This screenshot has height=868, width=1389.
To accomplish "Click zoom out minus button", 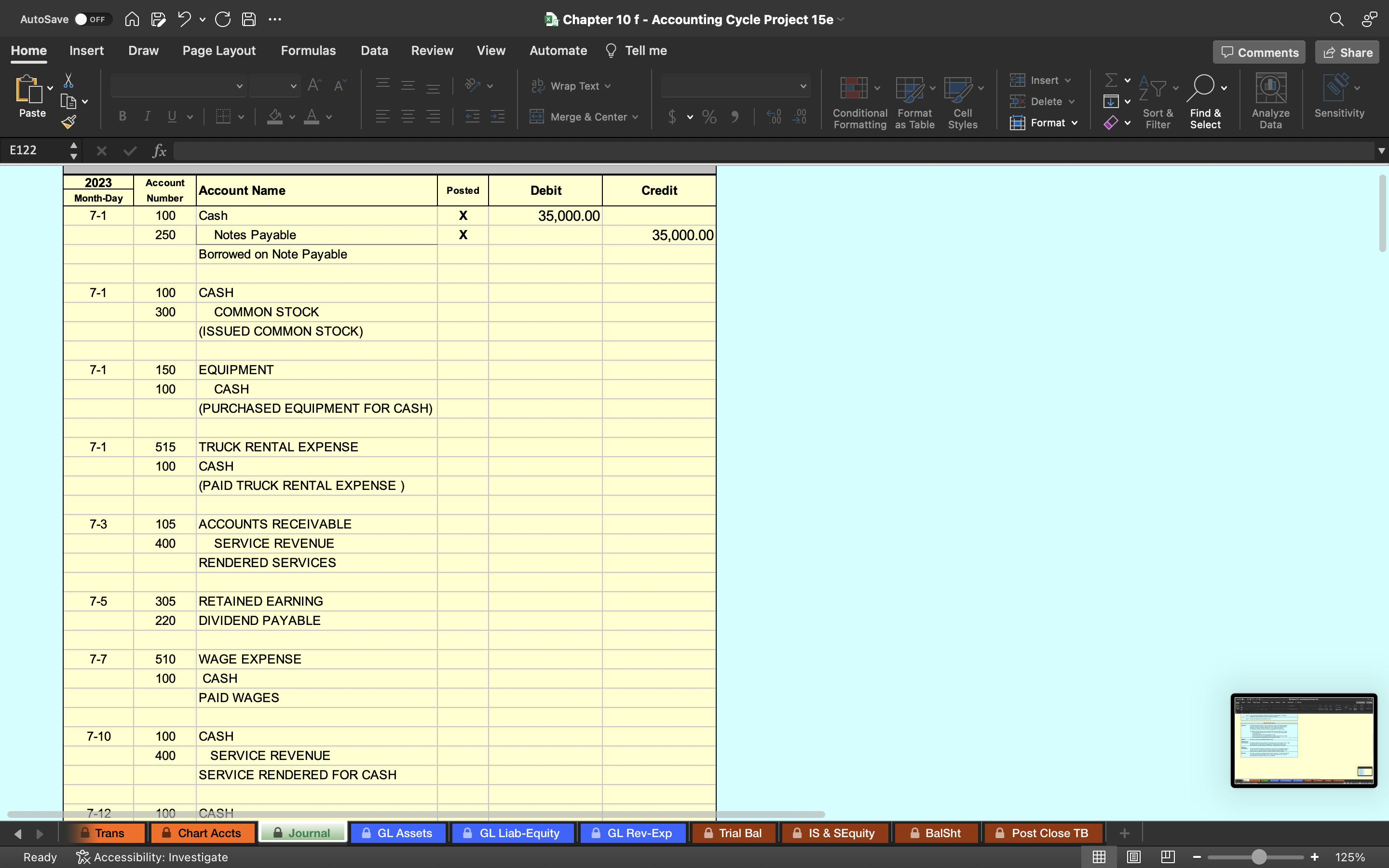I will coord(1197,857).
